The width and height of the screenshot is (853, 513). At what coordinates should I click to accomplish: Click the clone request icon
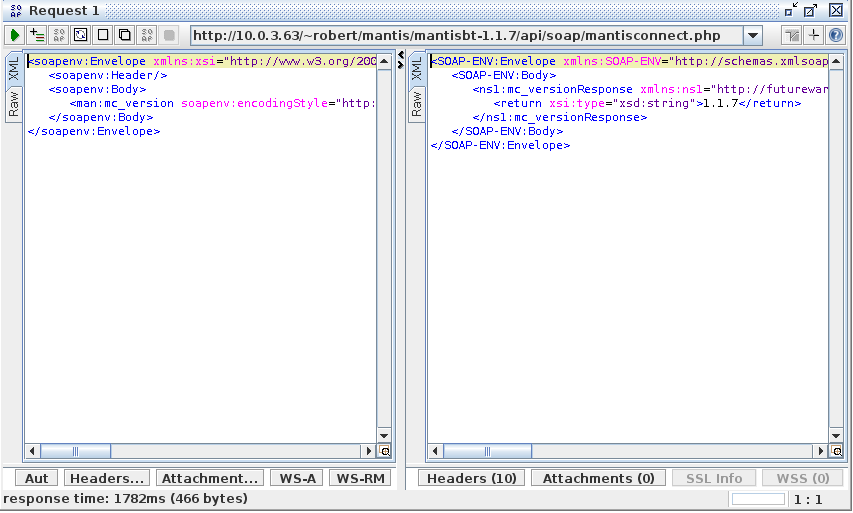click(125, 35)
